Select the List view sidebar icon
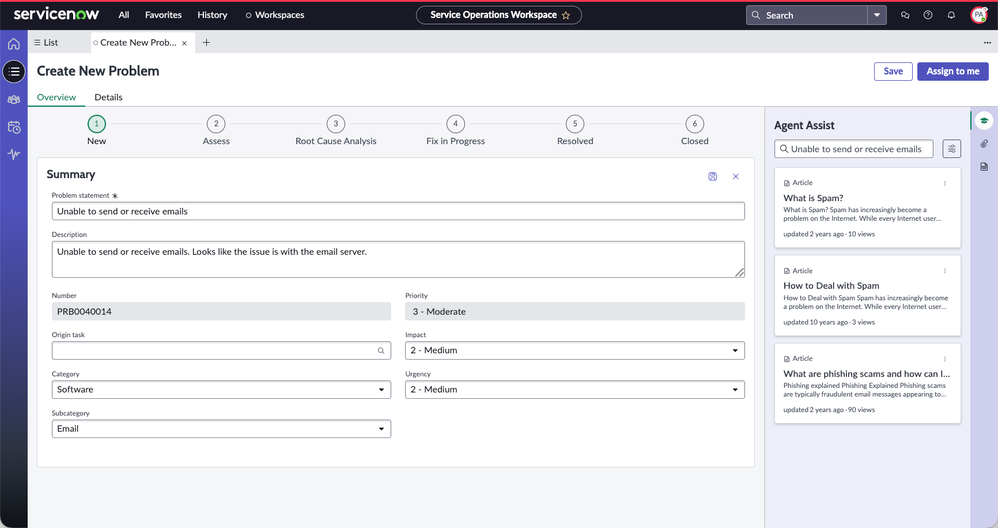Image resolution: width=998 pixels, height=528 pixels. coord(14,71)
